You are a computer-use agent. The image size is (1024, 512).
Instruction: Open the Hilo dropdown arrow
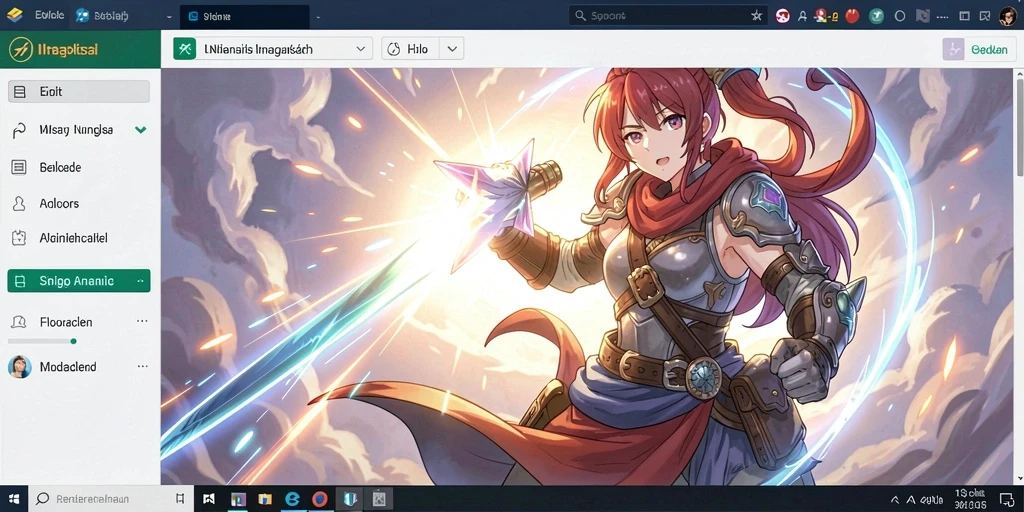click(451, 49)
